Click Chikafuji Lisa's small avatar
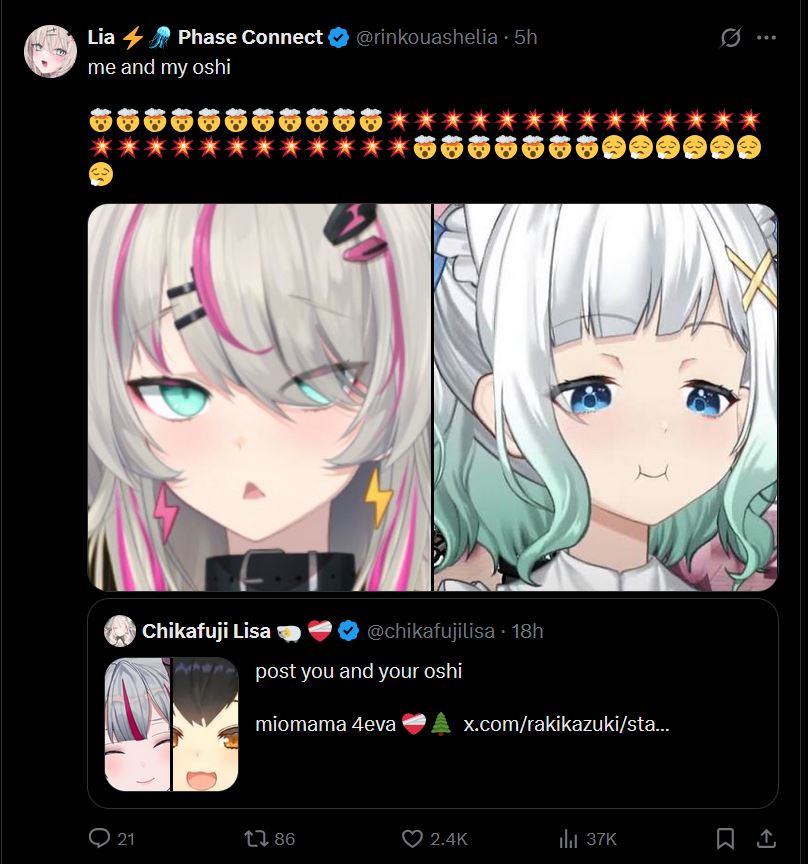The image size is (808, 864). (120, 631)
